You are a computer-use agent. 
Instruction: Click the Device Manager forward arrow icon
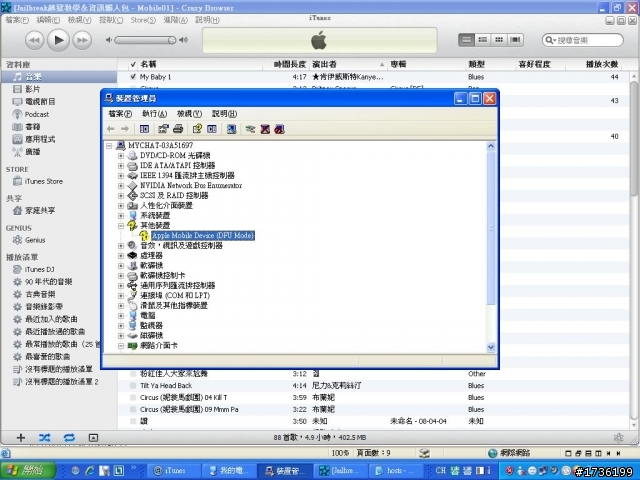[x=125, y=129]
